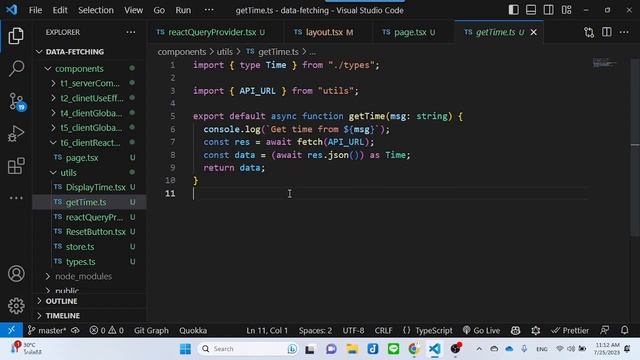Screen dimensions: 640x360
Task: Open store.ts in the explorer
Action: 80,247
